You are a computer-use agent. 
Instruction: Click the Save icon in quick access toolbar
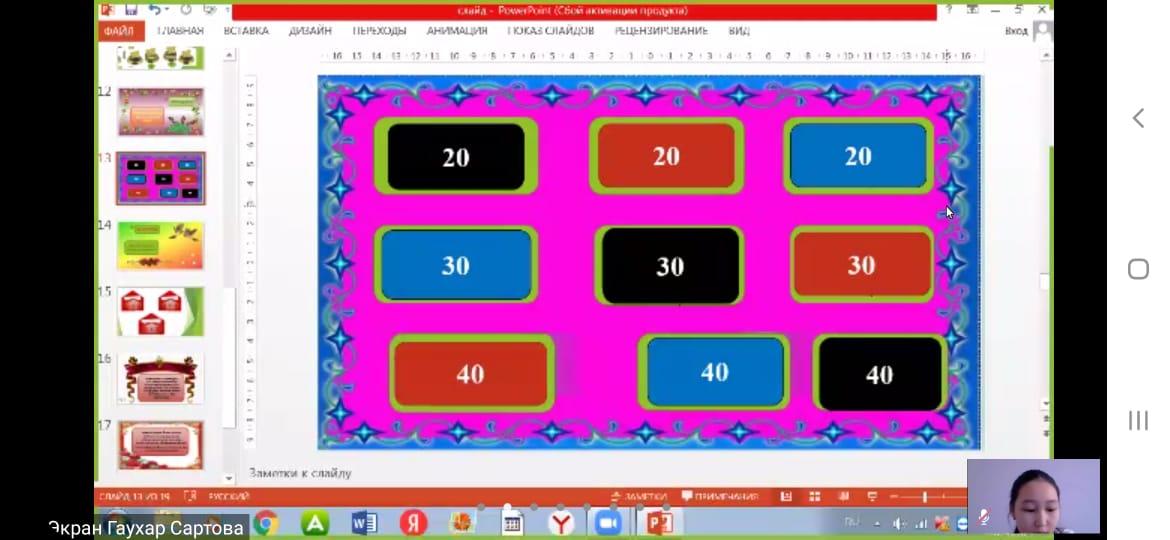coord(131,10)
